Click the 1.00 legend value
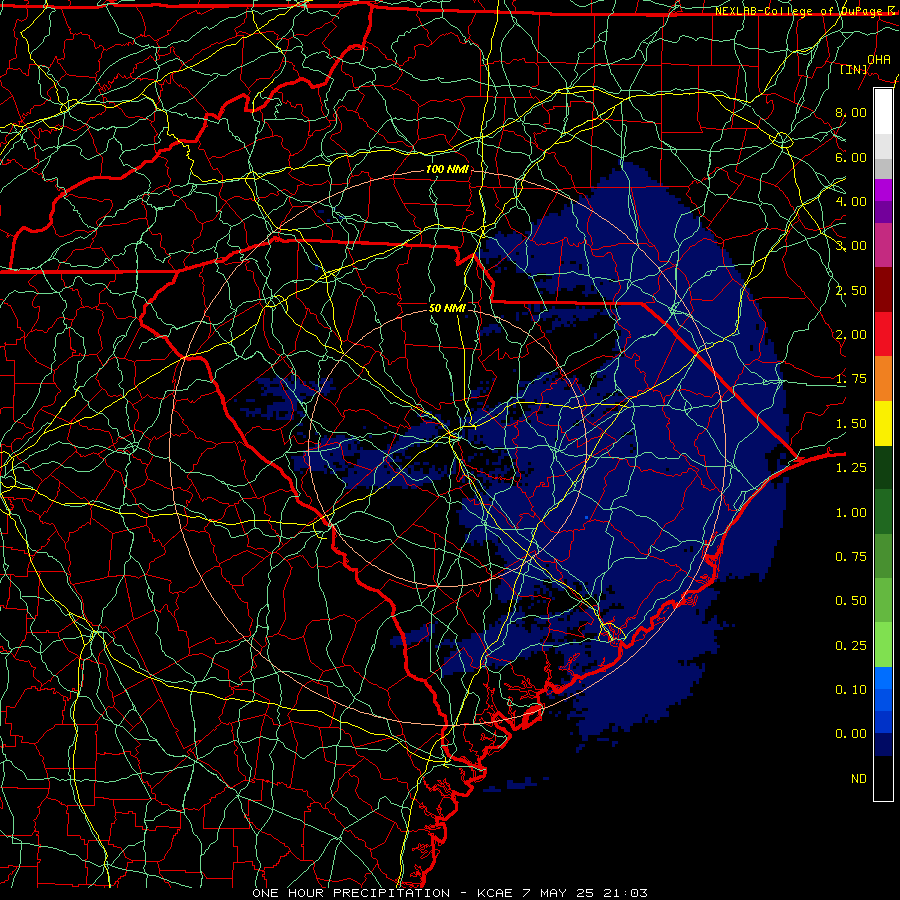The width and height of the screenshot is (900, 900). (x=851, y=513)
